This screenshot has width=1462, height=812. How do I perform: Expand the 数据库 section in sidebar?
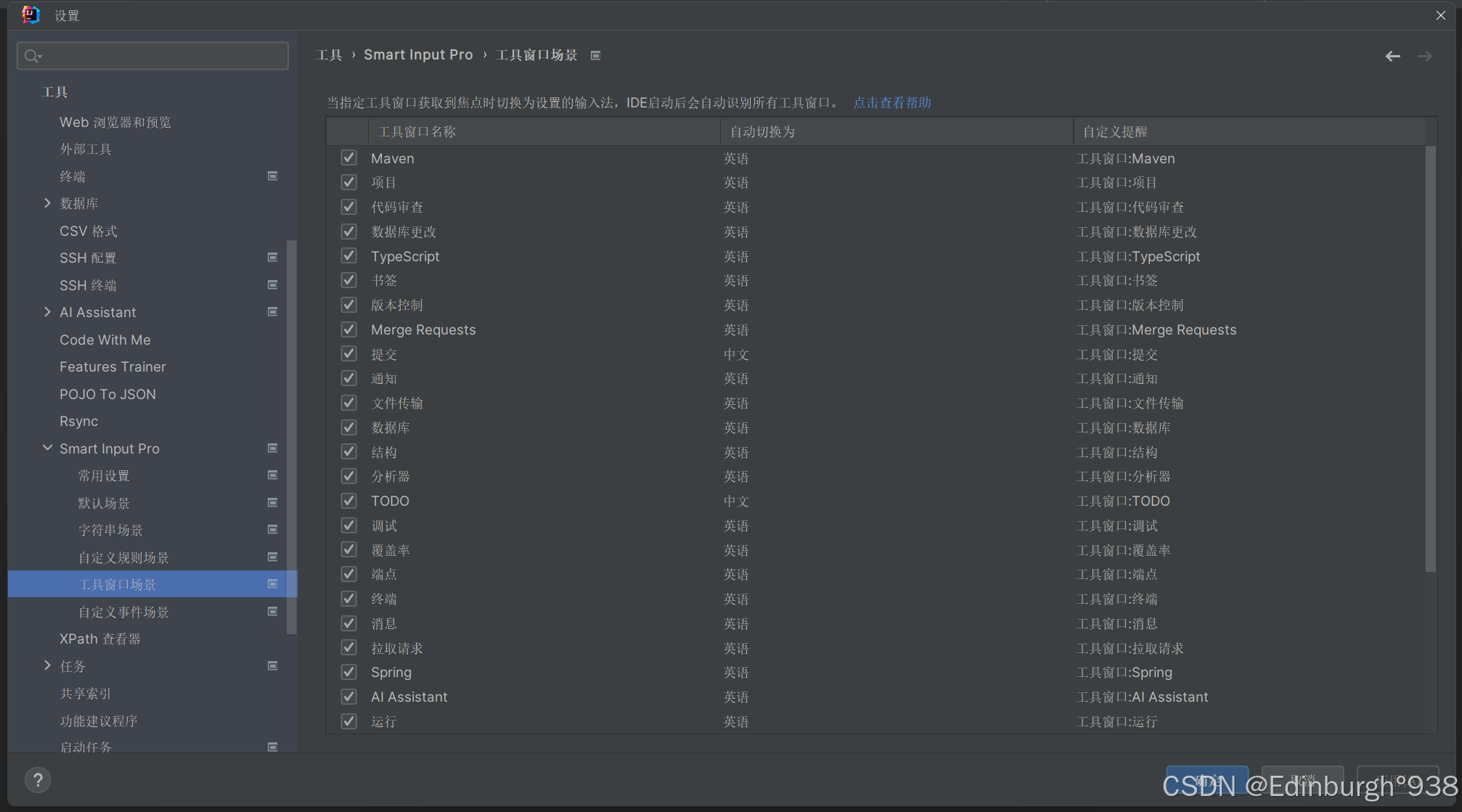(47, 203)
